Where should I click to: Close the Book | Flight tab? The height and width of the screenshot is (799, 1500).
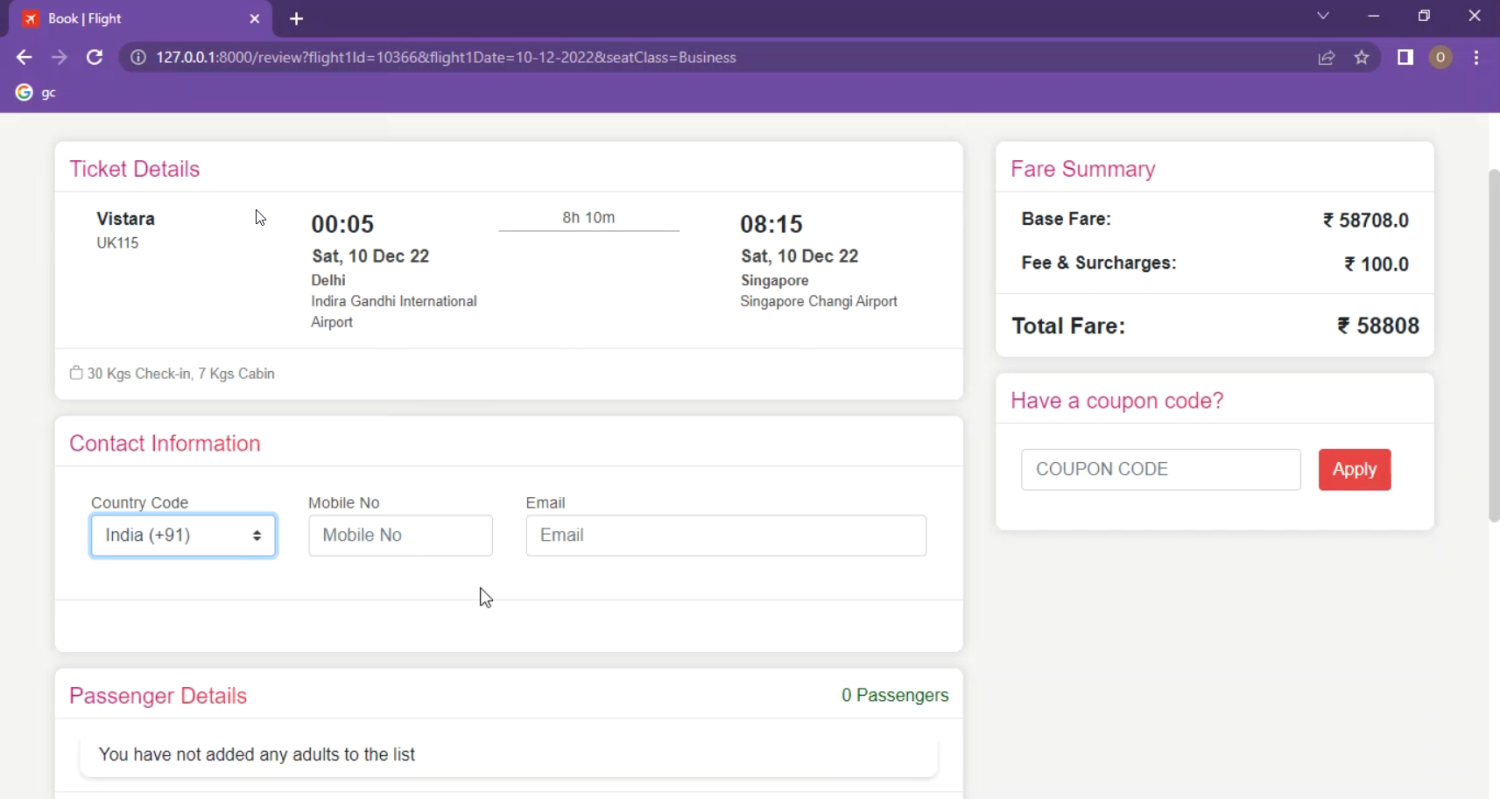pyautogui.click(x=254, y=19)
